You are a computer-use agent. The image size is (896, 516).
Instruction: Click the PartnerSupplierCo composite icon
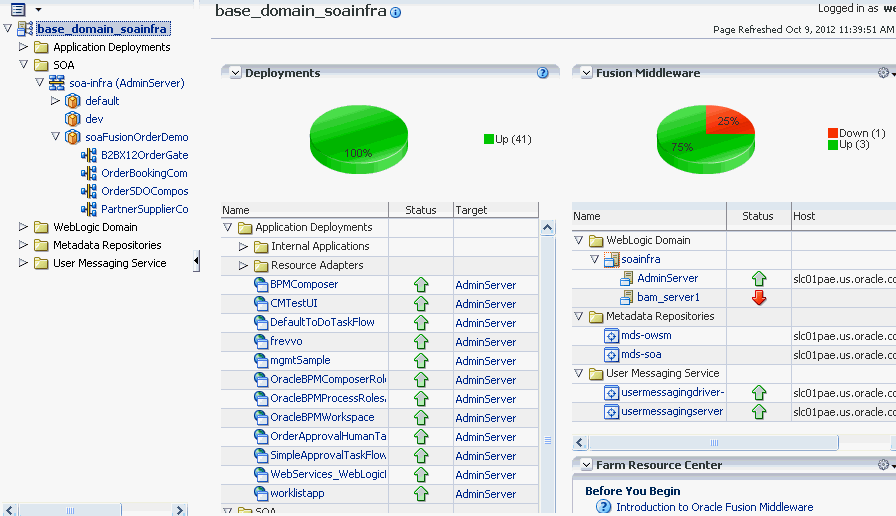[89, 209]
